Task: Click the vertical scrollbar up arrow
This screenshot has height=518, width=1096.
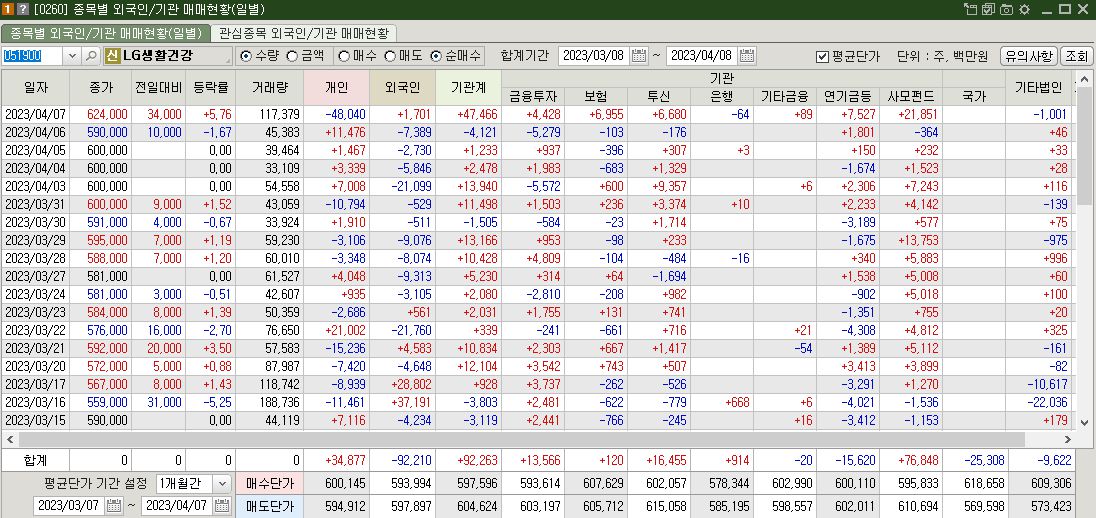Action: (x=1084, y=78)
